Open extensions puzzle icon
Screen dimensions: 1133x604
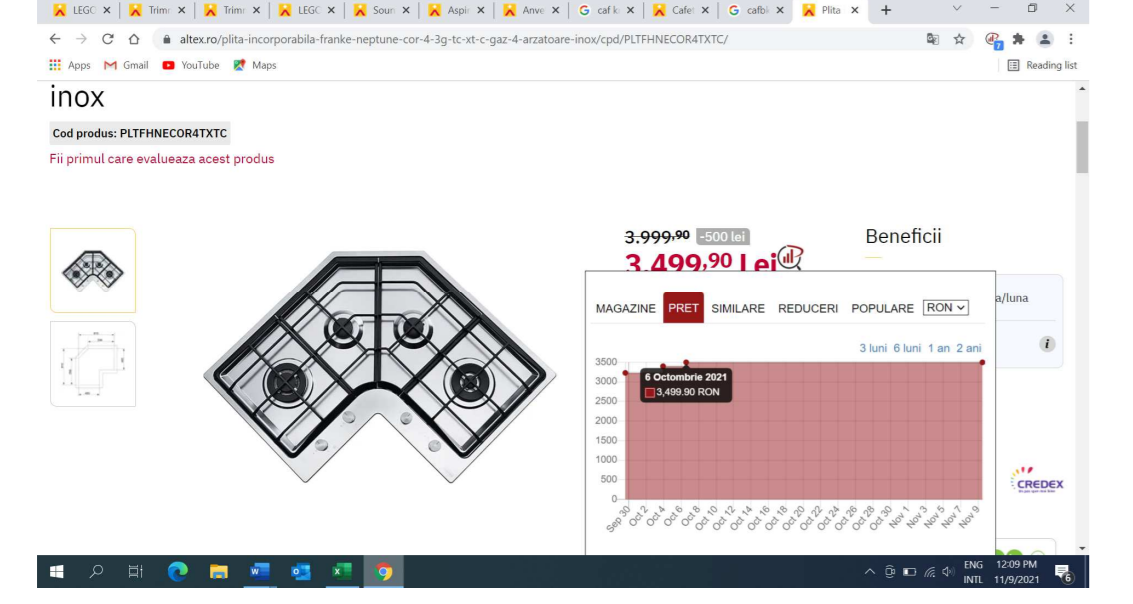(1019, 39)
